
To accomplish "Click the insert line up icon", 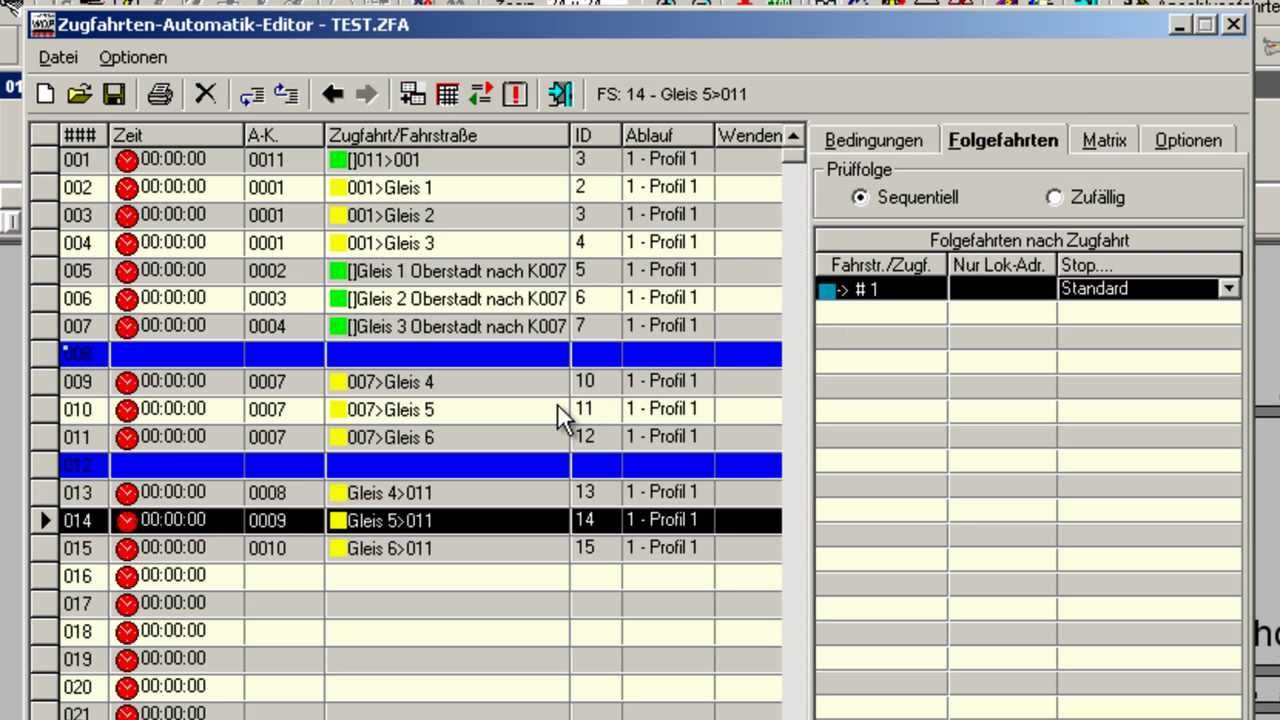I will [x=286, y=94].
